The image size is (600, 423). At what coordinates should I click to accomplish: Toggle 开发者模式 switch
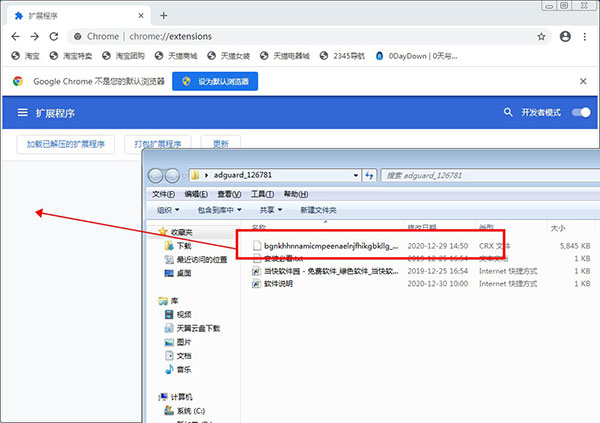click(581, 113)
